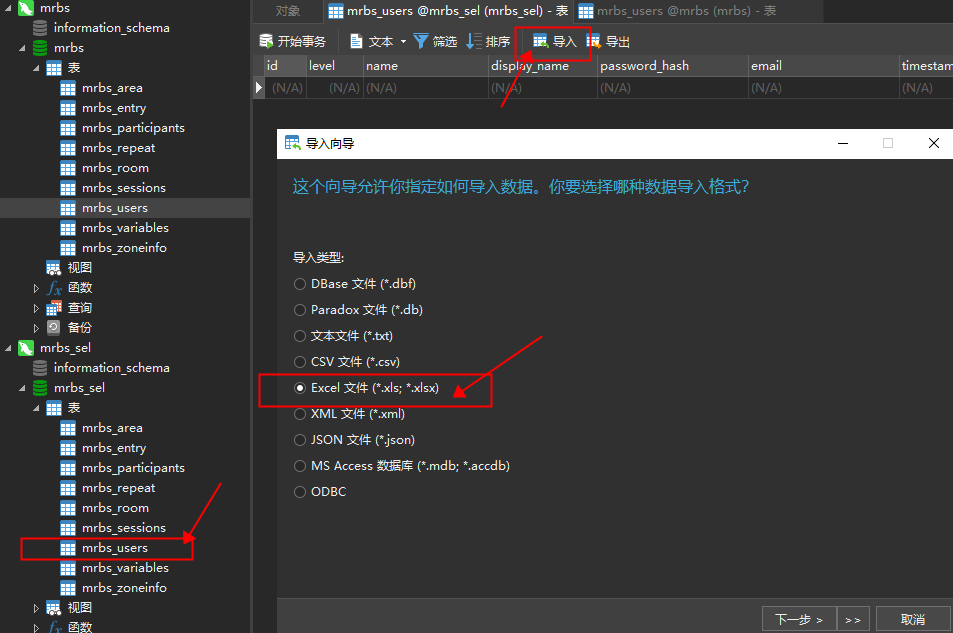Click the Queries (查询) icon under mrbs
Viewport: 953px width, 633px height.
click(54, 308)
